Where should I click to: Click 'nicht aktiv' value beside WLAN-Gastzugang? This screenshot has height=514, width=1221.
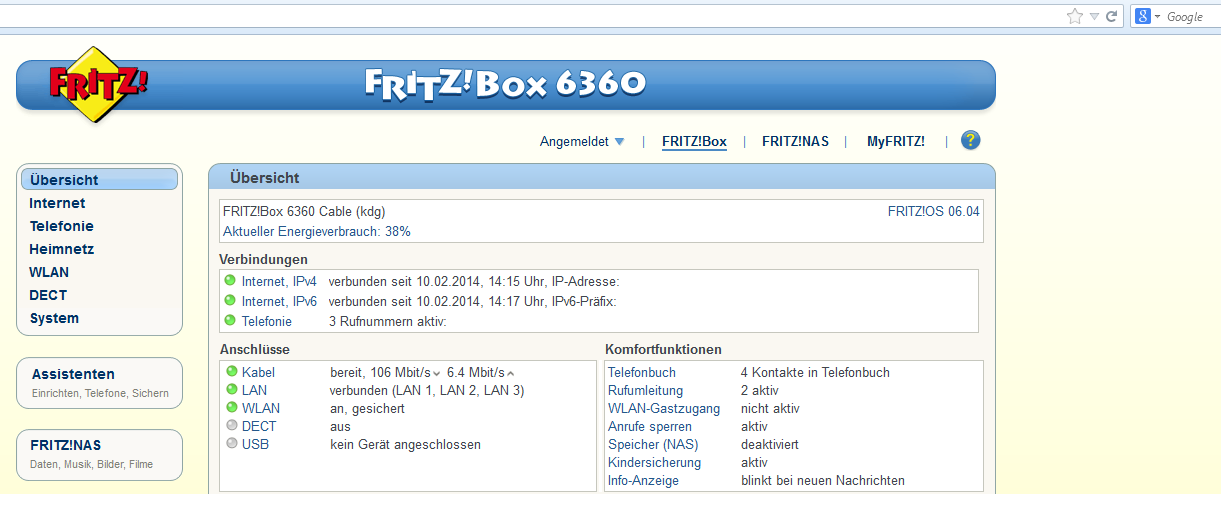(770, 408)
